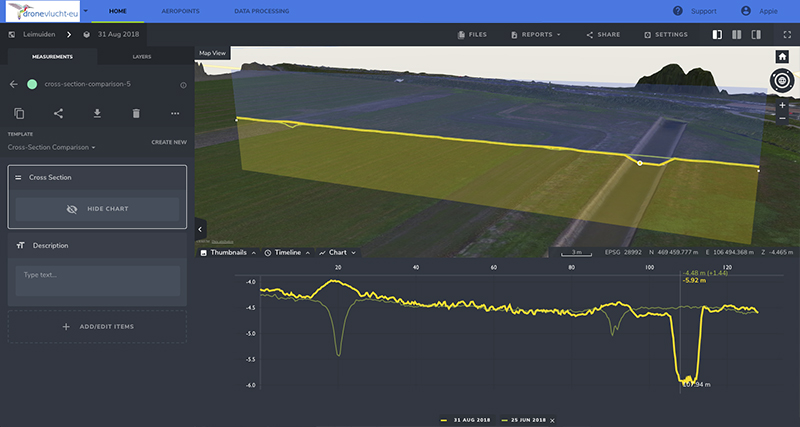Screen dimensions: 800x427
Task: Open Cross-Section Comparison template dropdown
Action: (x=52, y=147)
